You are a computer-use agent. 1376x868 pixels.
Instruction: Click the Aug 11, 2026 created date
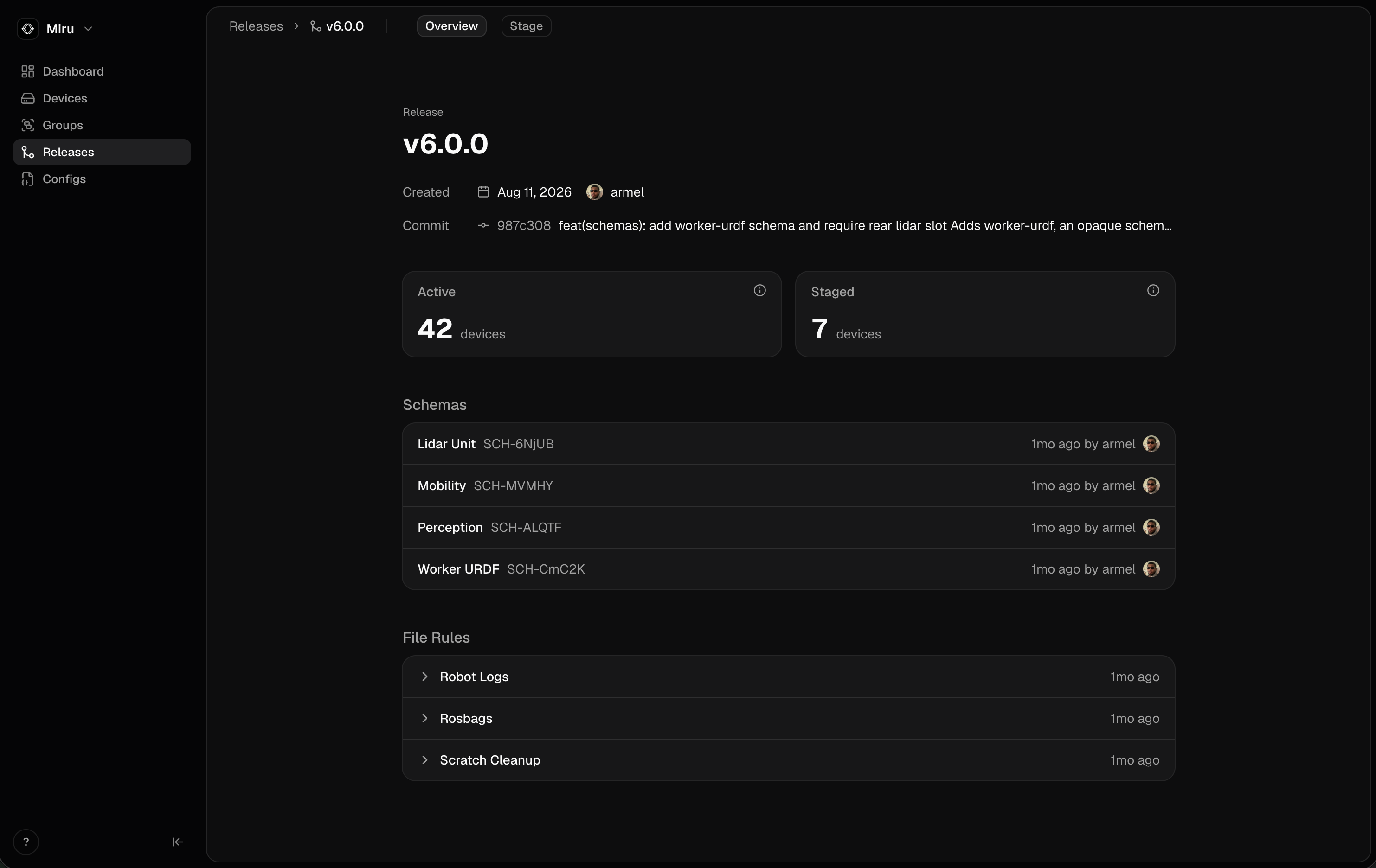pyautogui.click(x=534, y=192)
